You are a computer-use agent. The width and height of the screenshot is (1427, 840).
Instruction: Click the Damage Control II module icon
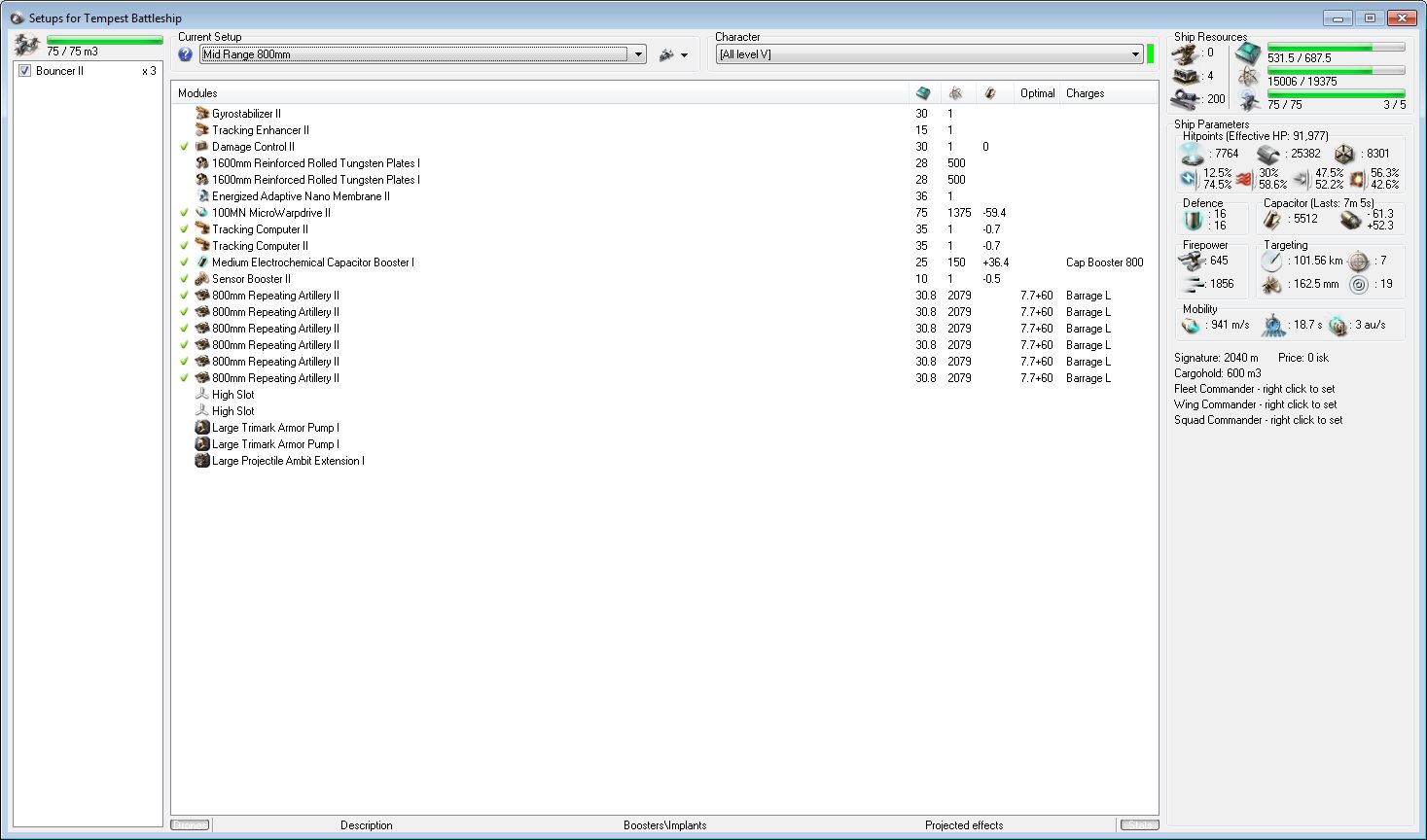pos(202,147)
